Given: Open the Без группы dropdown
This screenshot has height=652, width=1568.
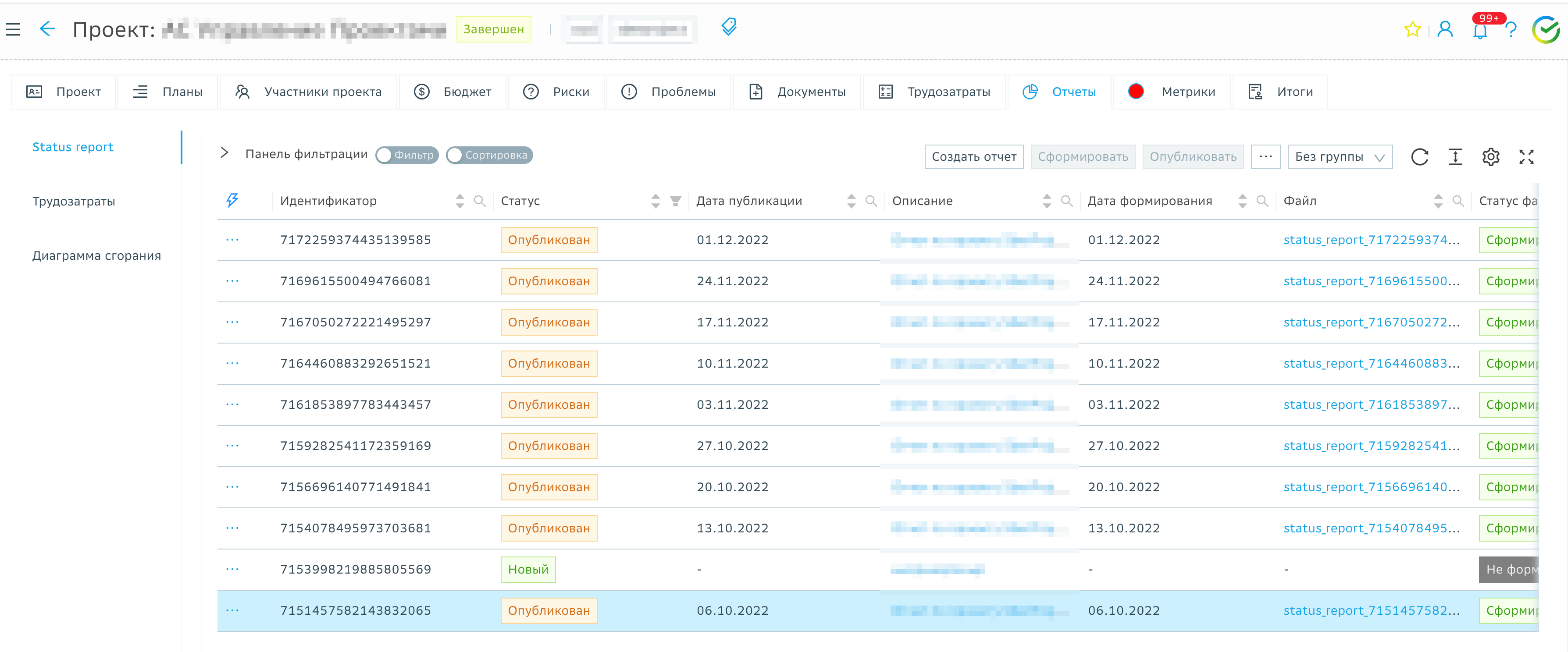Looking at the screenshot, I should pos(1340,157).
